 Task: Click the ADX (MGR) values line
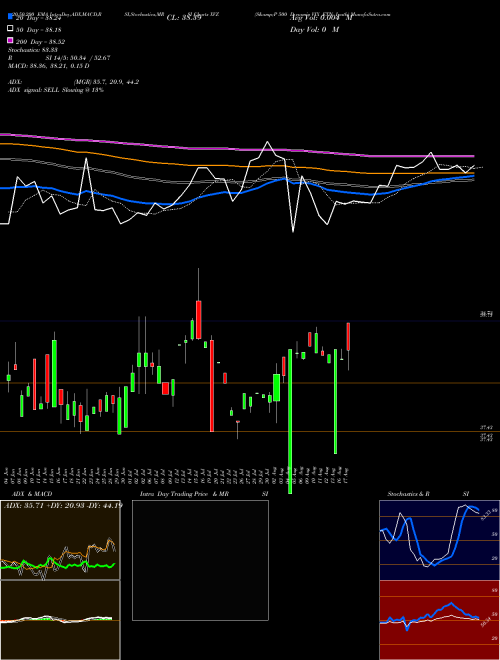(74, 82)
